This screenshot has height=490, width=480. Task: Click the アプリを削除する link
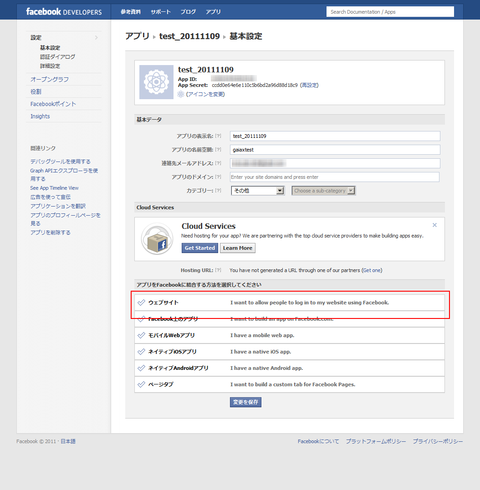coord(50,232)
